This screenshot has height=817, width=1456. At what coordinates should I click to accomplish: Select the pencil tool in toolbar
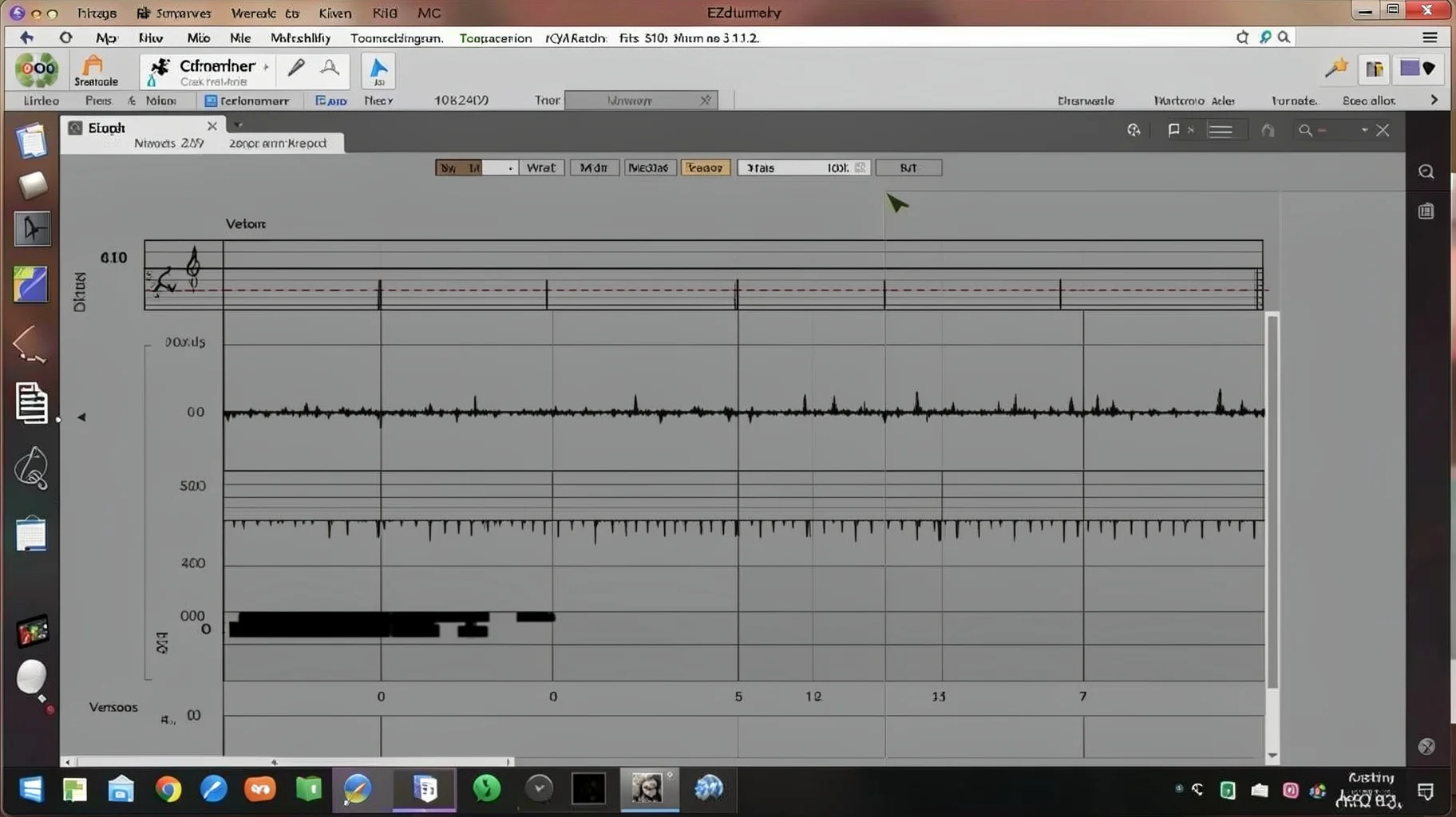pyautogui.click(x=296, y=68)
